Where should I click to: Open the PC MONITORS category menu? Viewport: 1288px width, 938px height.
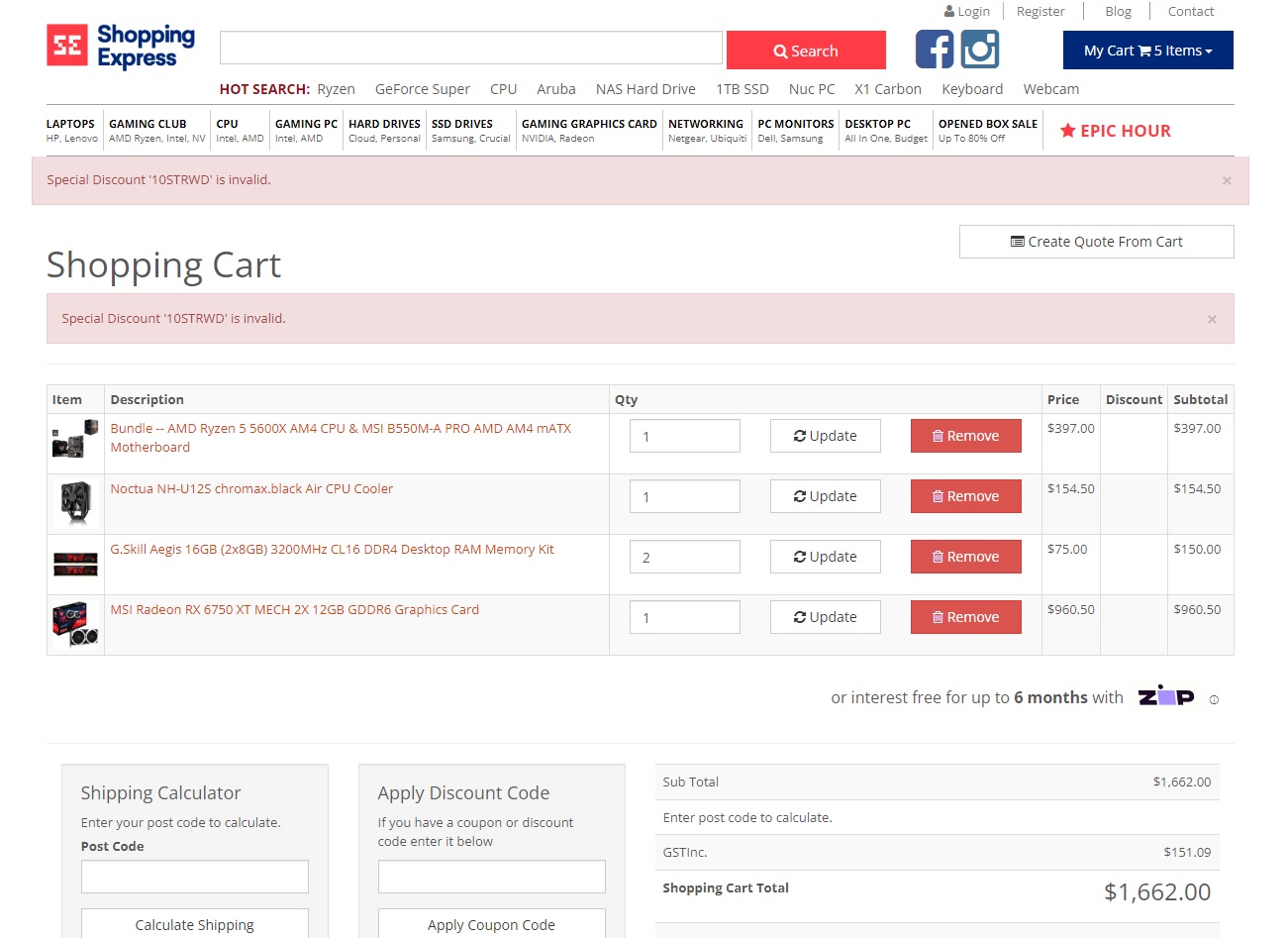click(795, 130)
